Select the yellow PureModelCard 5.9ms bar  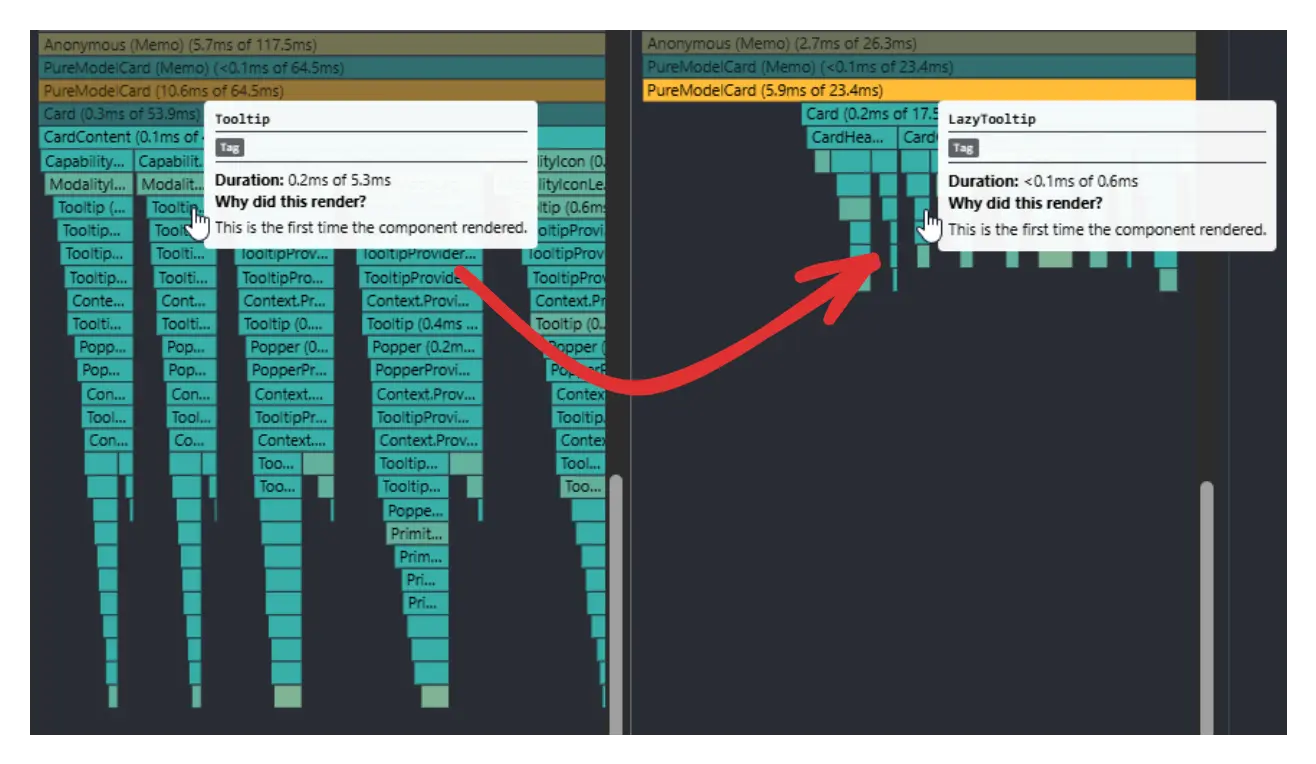click(919, 90)
